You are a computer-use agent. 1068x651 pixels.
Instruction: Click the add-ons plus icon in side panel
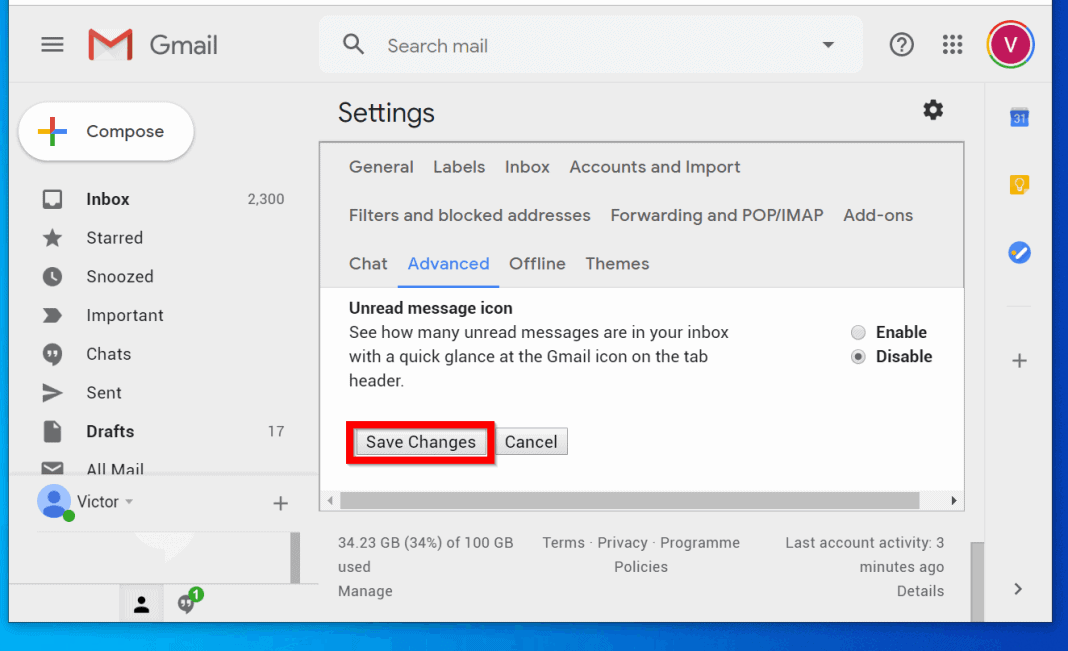pyautogui.click(x=1019, y=361)
